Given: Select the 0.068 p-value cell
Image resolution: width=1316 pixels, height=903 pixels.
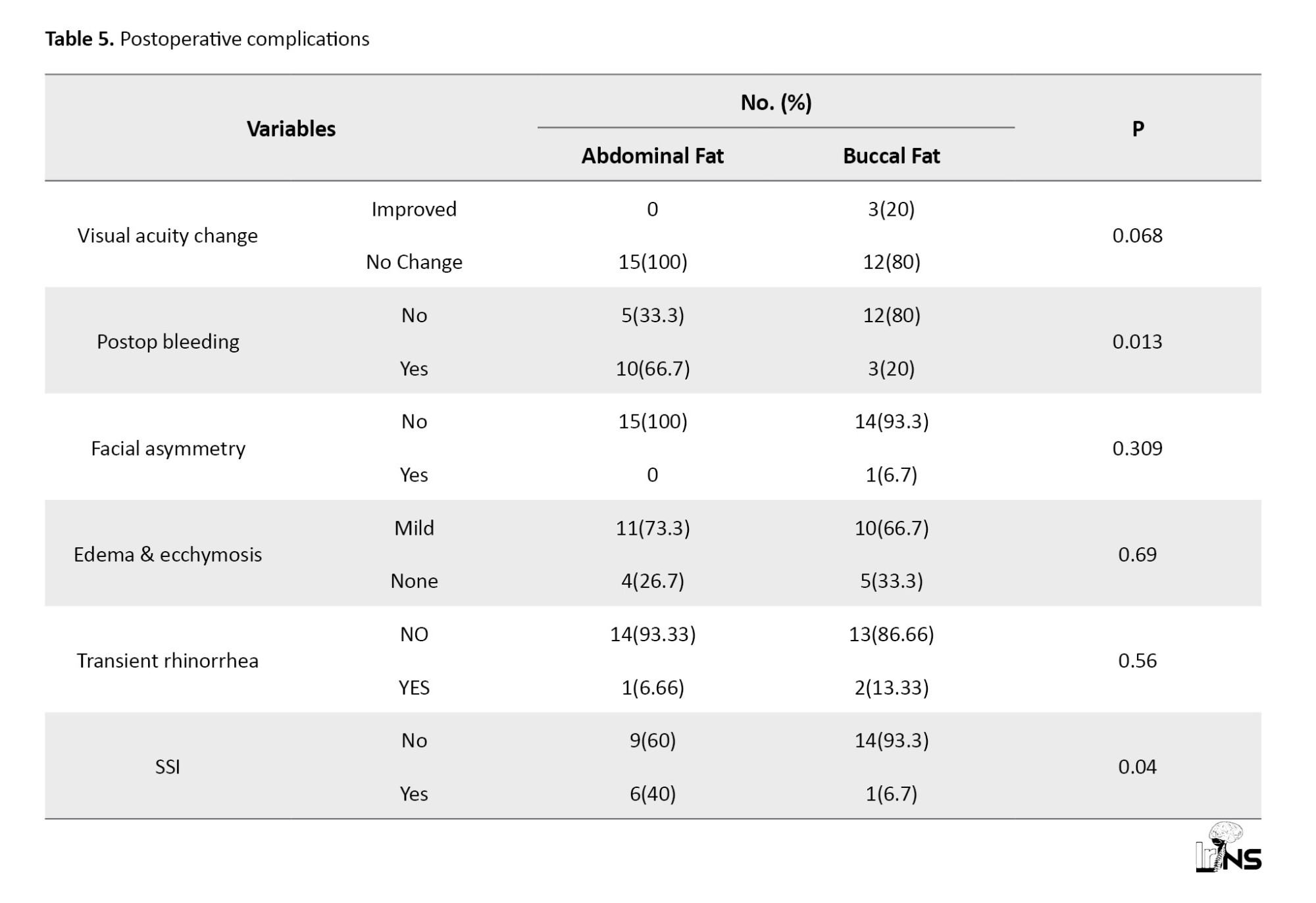Looking at the screenshot, I should [1137, 235].
